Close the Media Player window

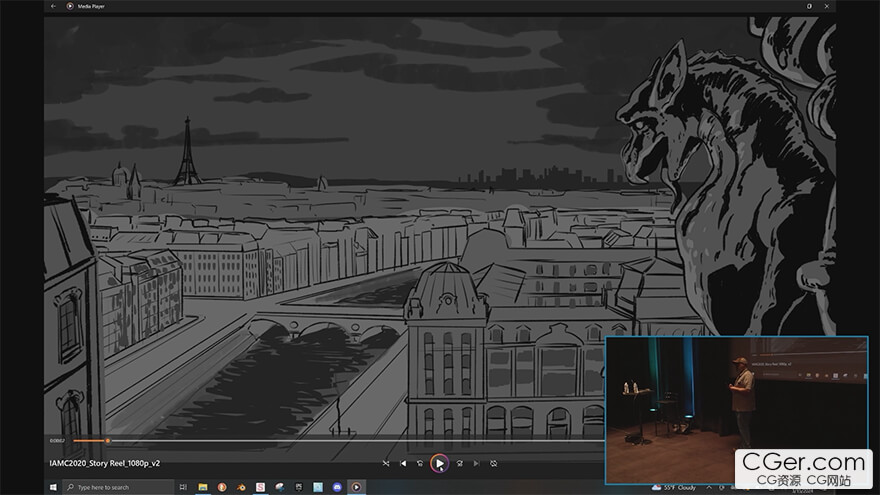tap(827, 6)
